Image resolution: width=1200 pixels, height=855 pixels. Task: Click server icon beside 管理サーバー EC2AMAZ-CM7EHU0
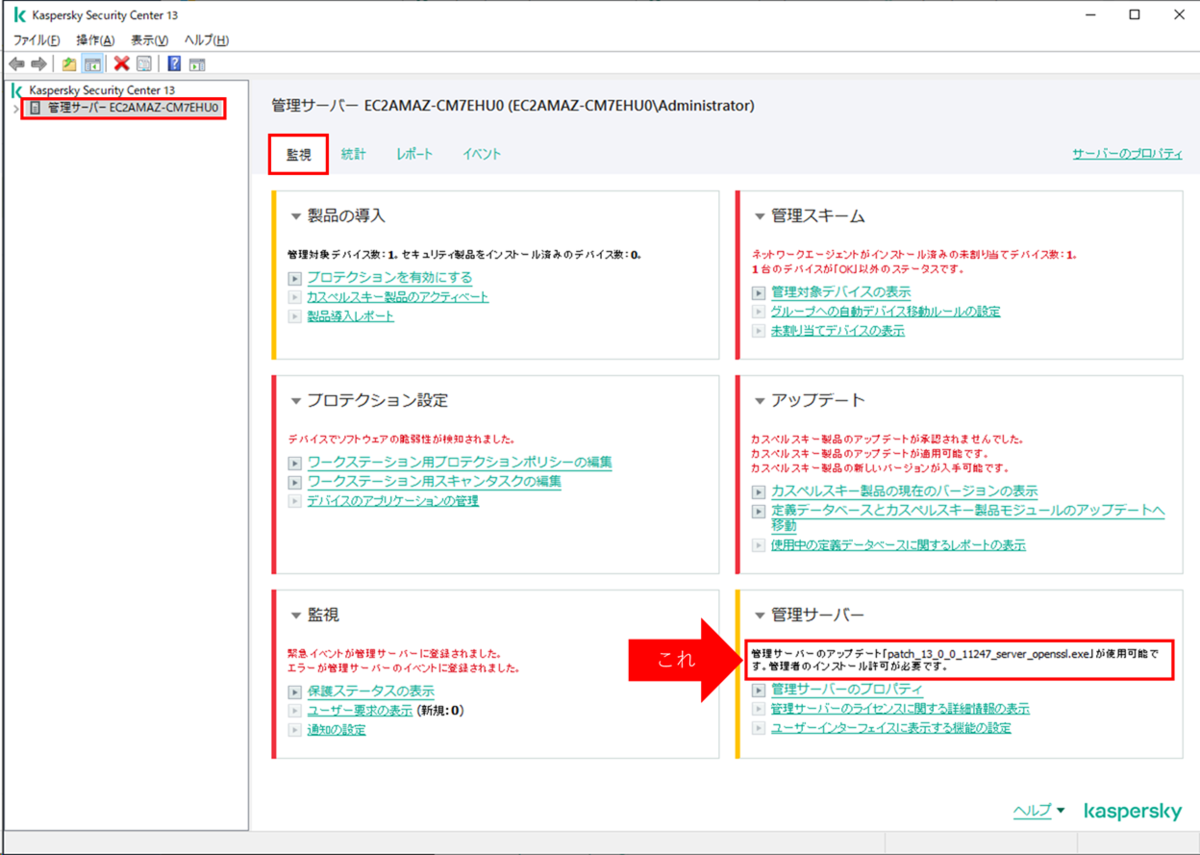(x=35, y=107)
